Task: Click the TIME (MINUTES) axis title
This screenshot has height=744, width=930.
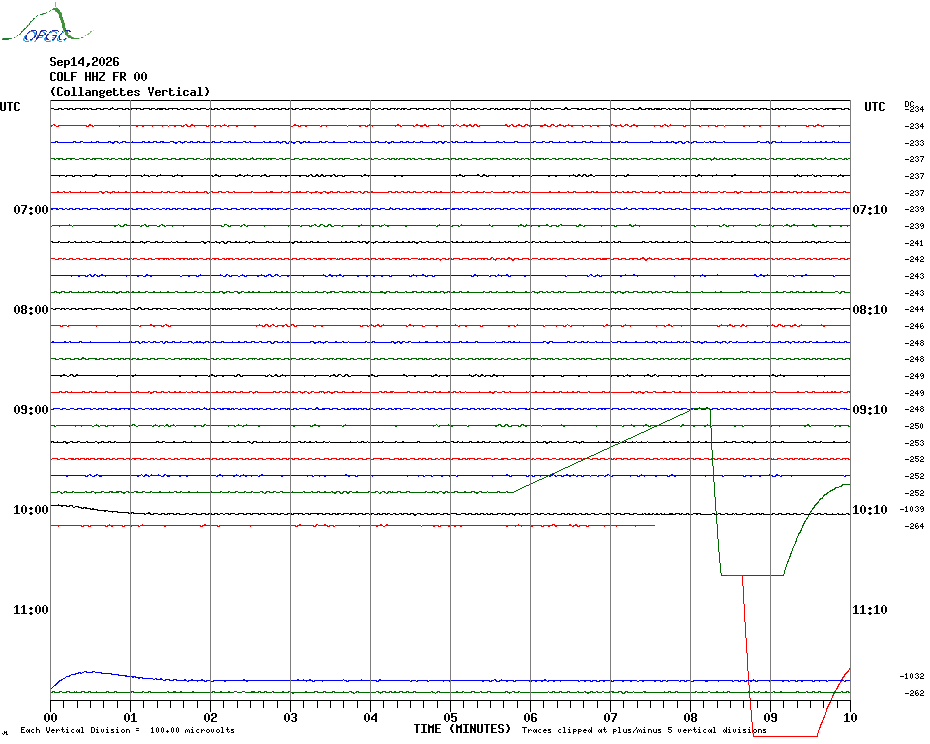Action: pos(462,729)
